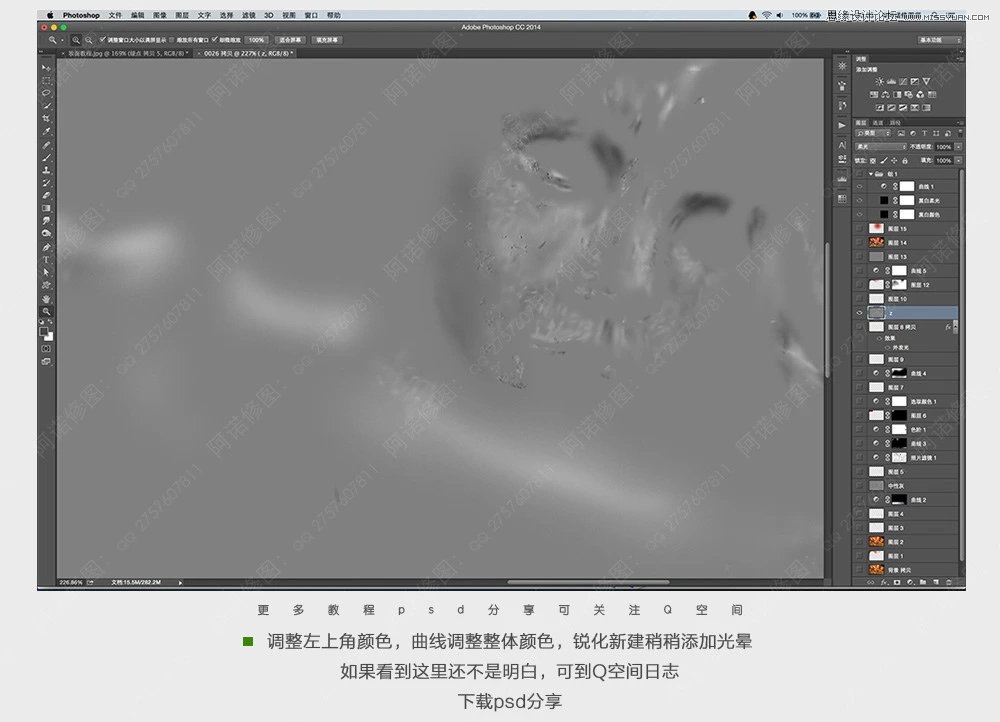Viewport: 1000px width, 722px height.
Task: Open the zoom tool preset picker arrow
Action: pos(62,40)
